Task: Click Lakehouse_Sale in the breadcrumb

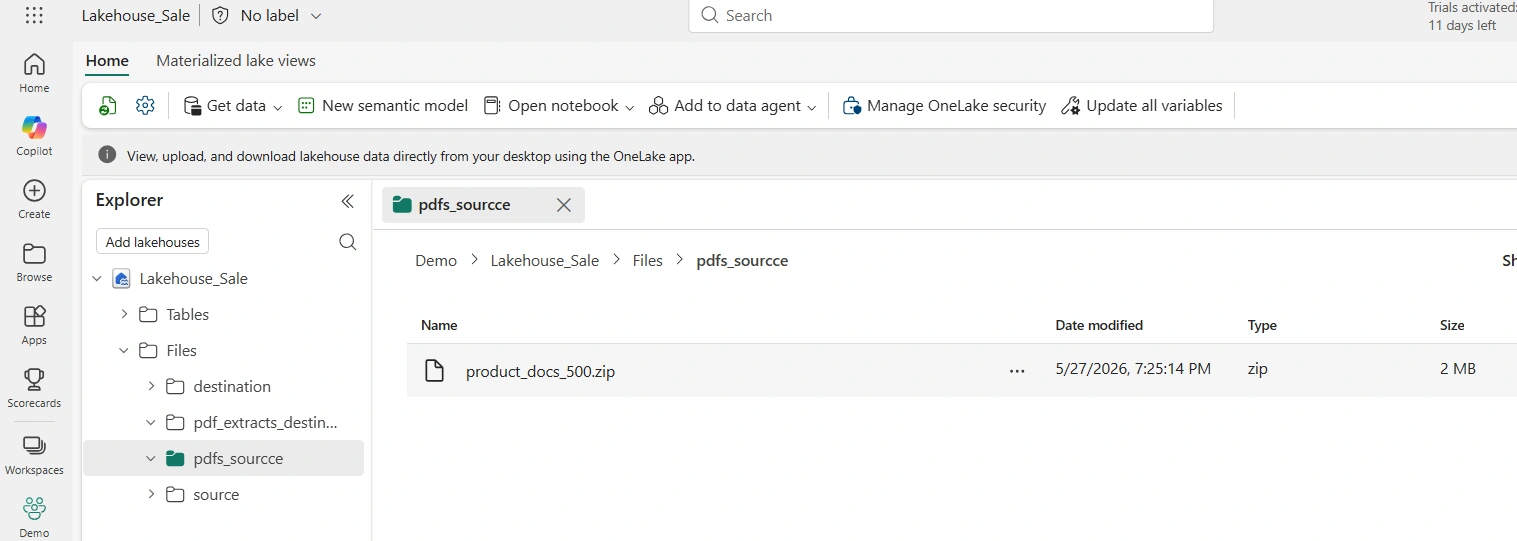Action: pos(545,261)
